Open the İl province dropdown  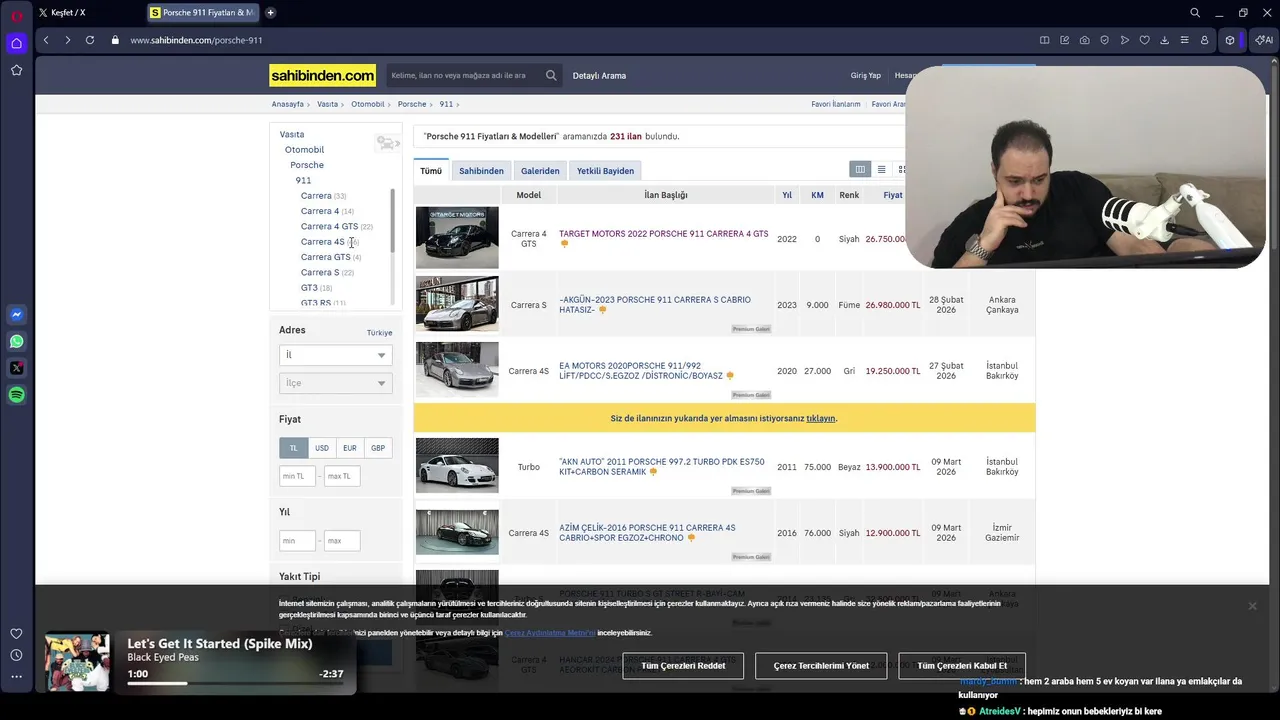pos(336,355)
